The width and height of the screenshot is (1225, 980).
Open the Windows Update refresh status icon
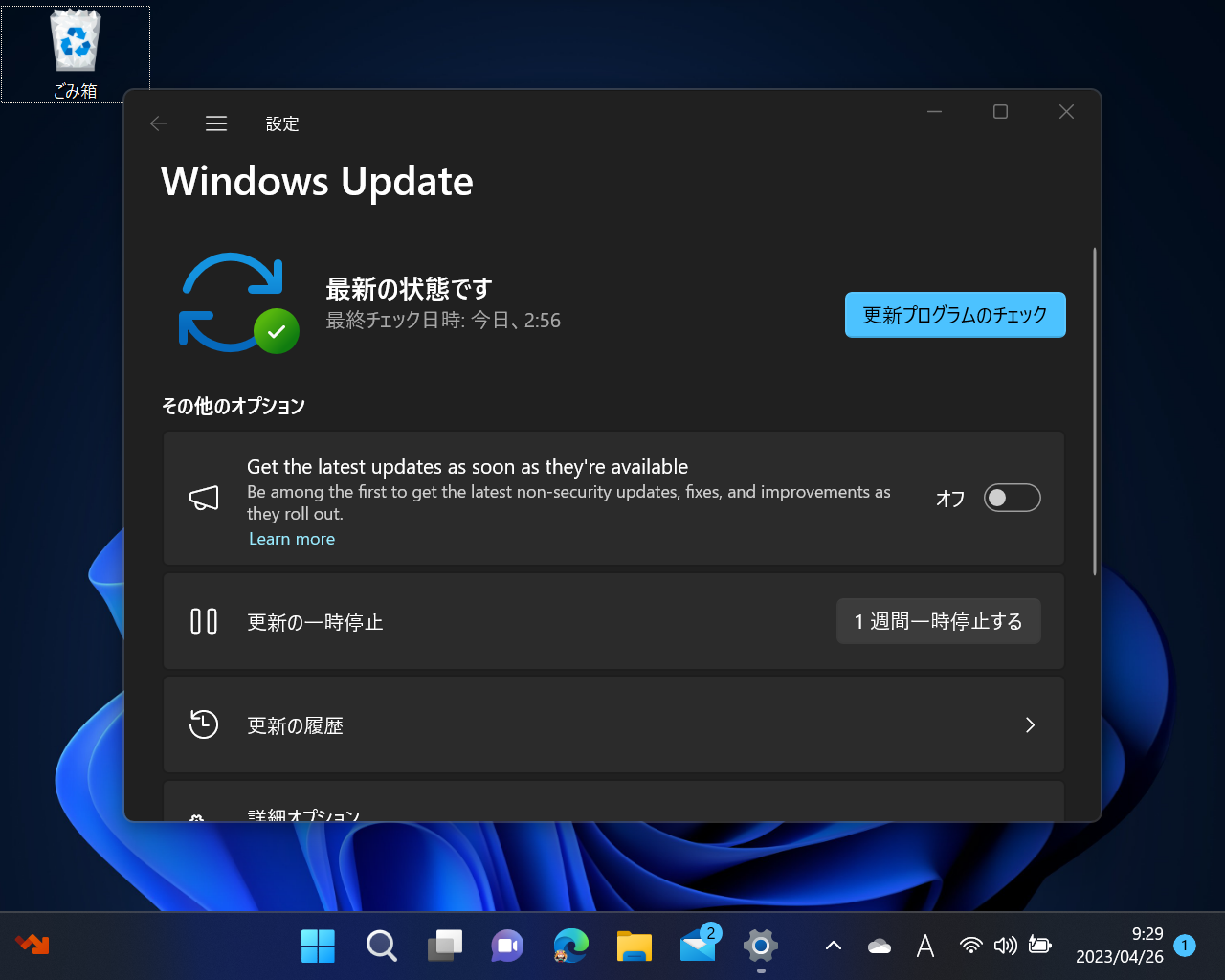coord(235,301)
